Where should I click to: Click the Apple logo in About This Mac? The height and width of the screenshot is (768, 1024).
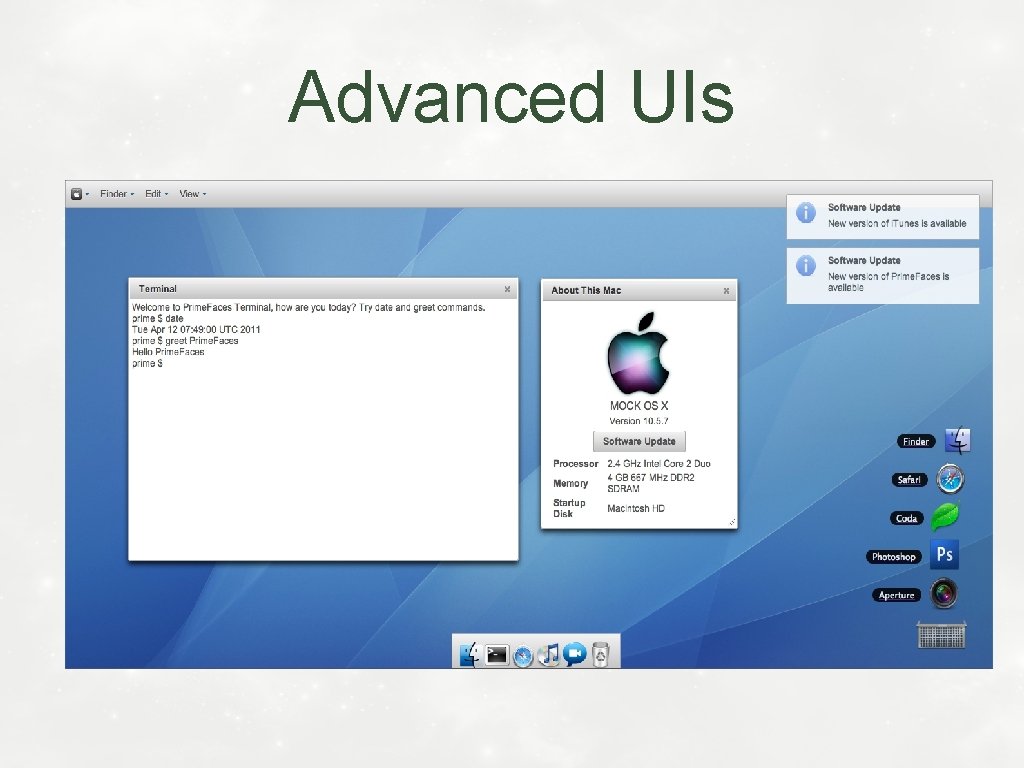[x=638, y=353]
